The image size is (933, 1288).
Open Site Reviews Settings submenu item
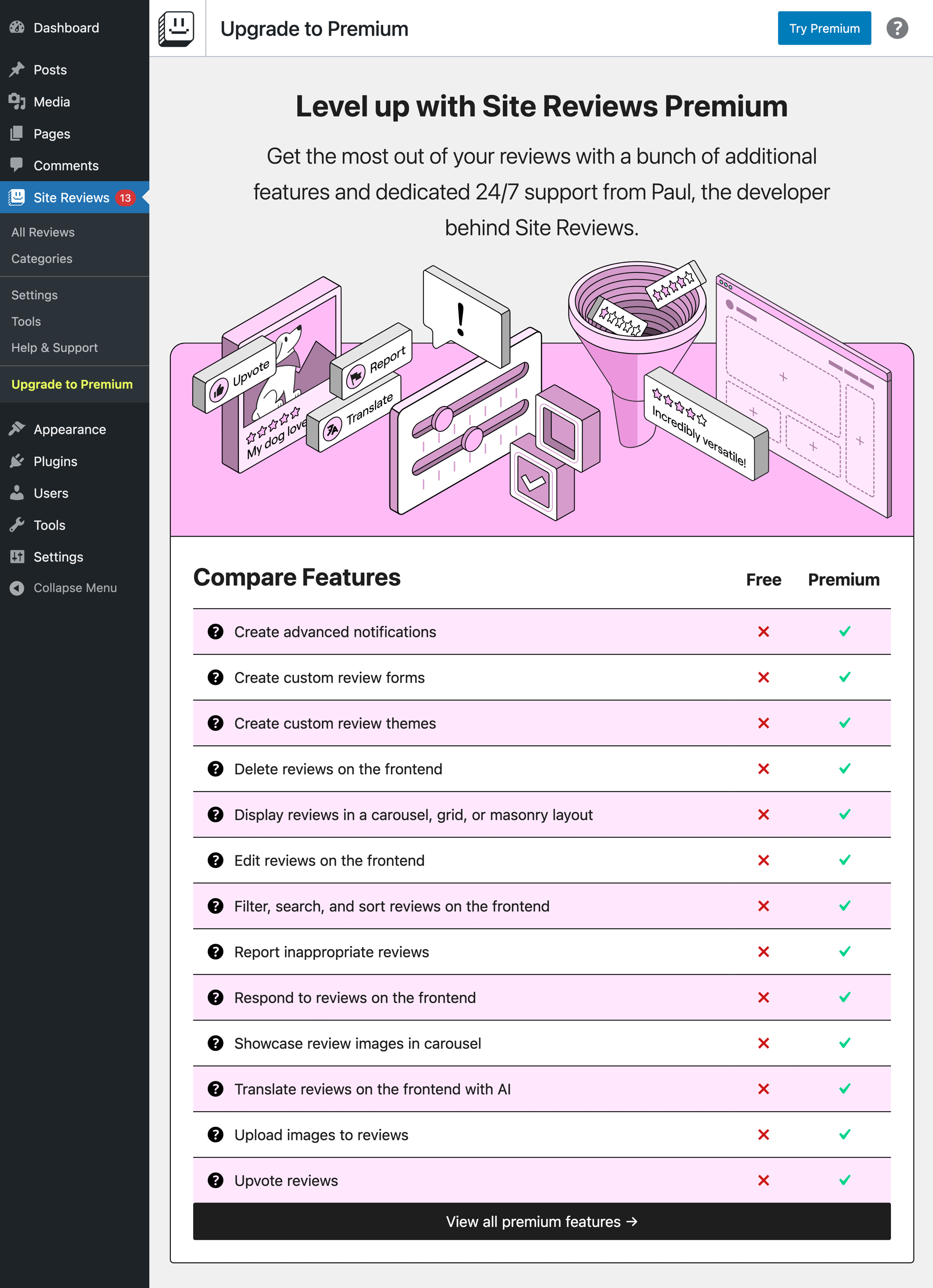(x=34, y=295)
